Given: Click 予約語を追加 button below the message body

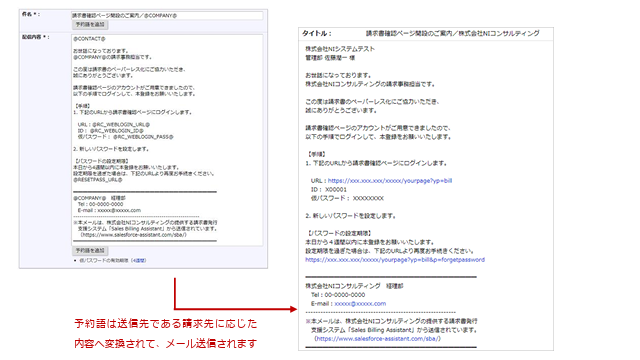Looking at the screenshot, I should coord(90,250).
